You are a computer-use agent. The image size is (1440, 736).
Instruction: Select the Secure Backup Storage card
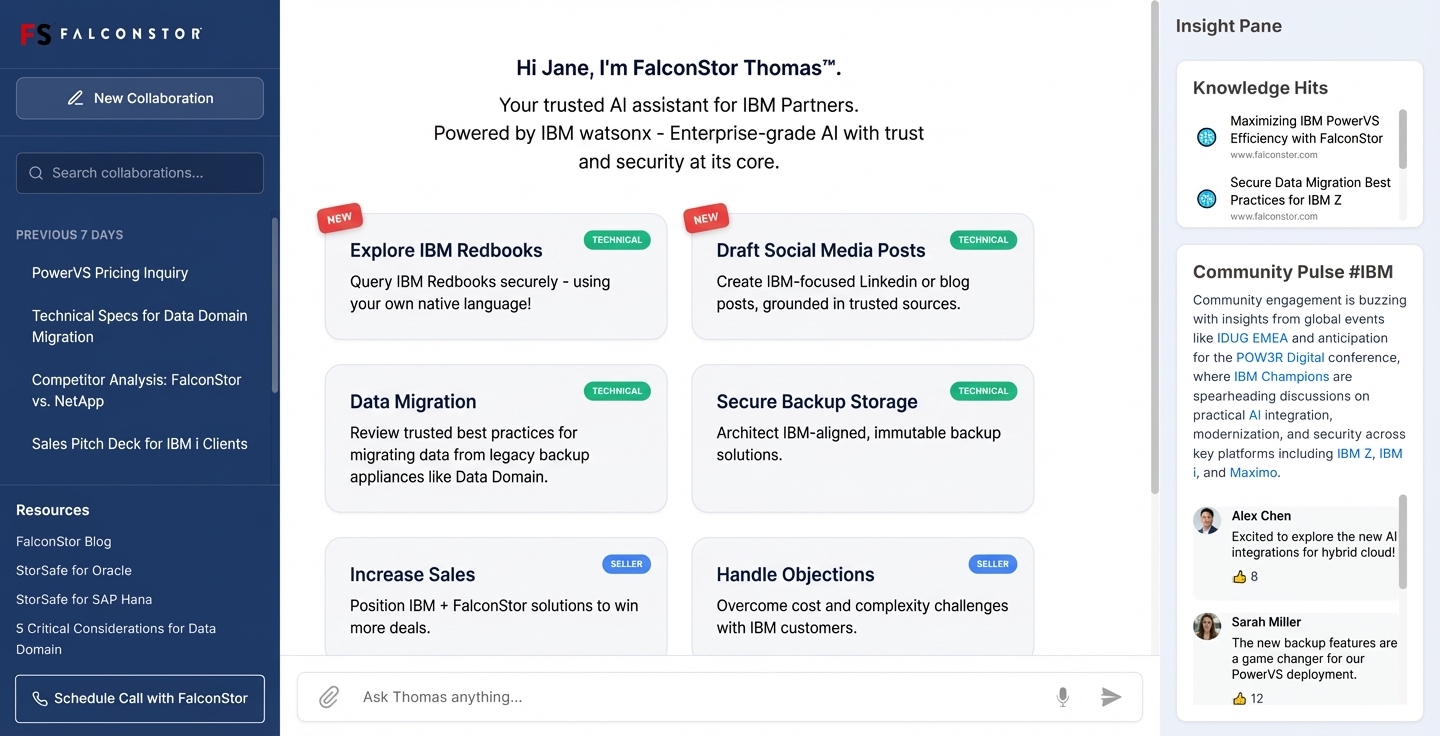coord(862,438)
